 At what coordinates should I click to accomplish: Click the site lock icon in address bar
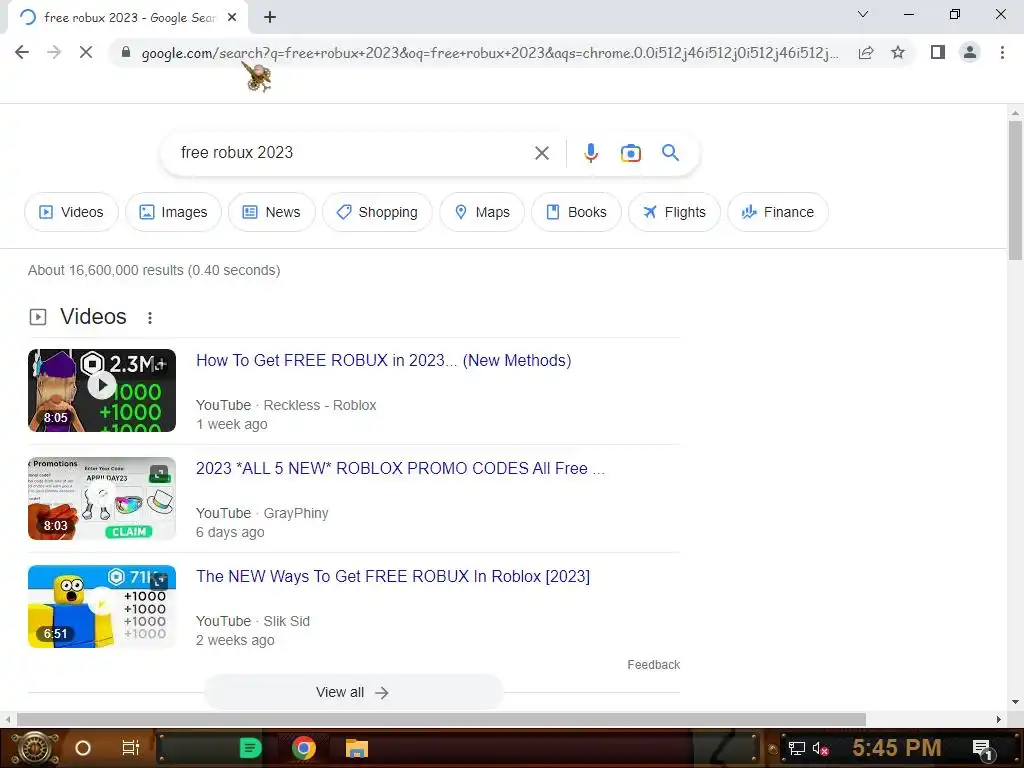126,52
